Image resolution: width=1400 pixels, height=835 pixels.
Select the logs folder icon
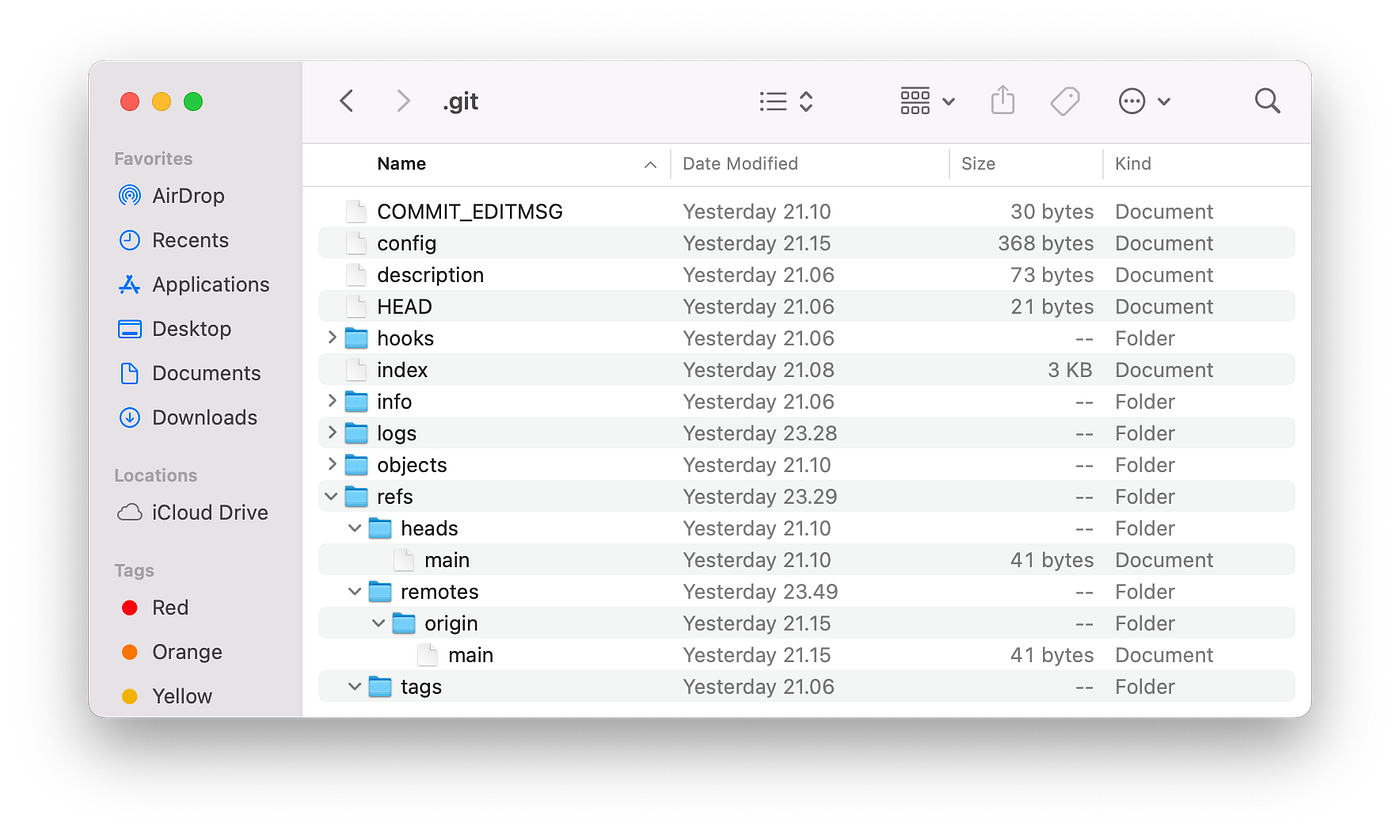(x=356, y=433)
